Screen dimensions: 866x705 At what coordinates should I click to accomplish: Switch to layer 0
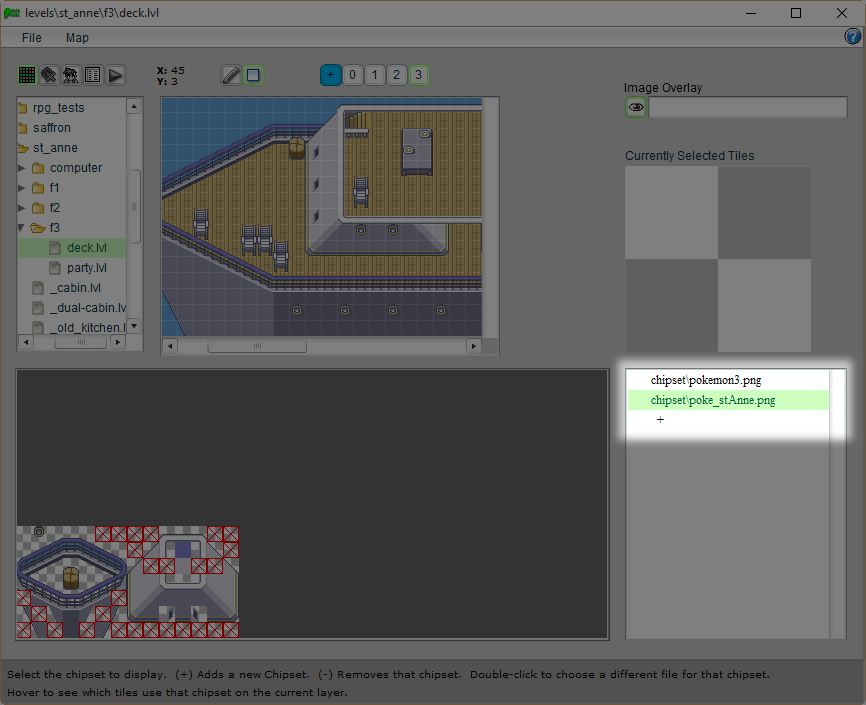tap(352, 75)
